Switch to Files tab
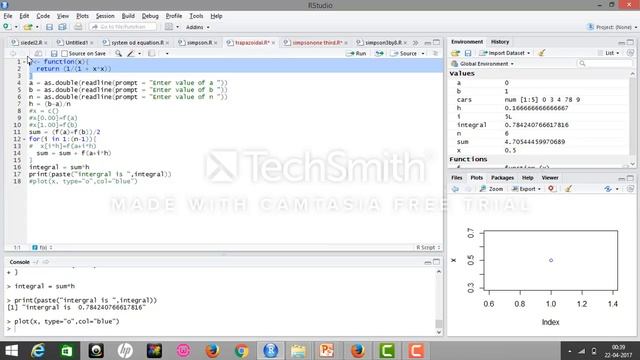640x360 pixels. click(x=456, y=178)
